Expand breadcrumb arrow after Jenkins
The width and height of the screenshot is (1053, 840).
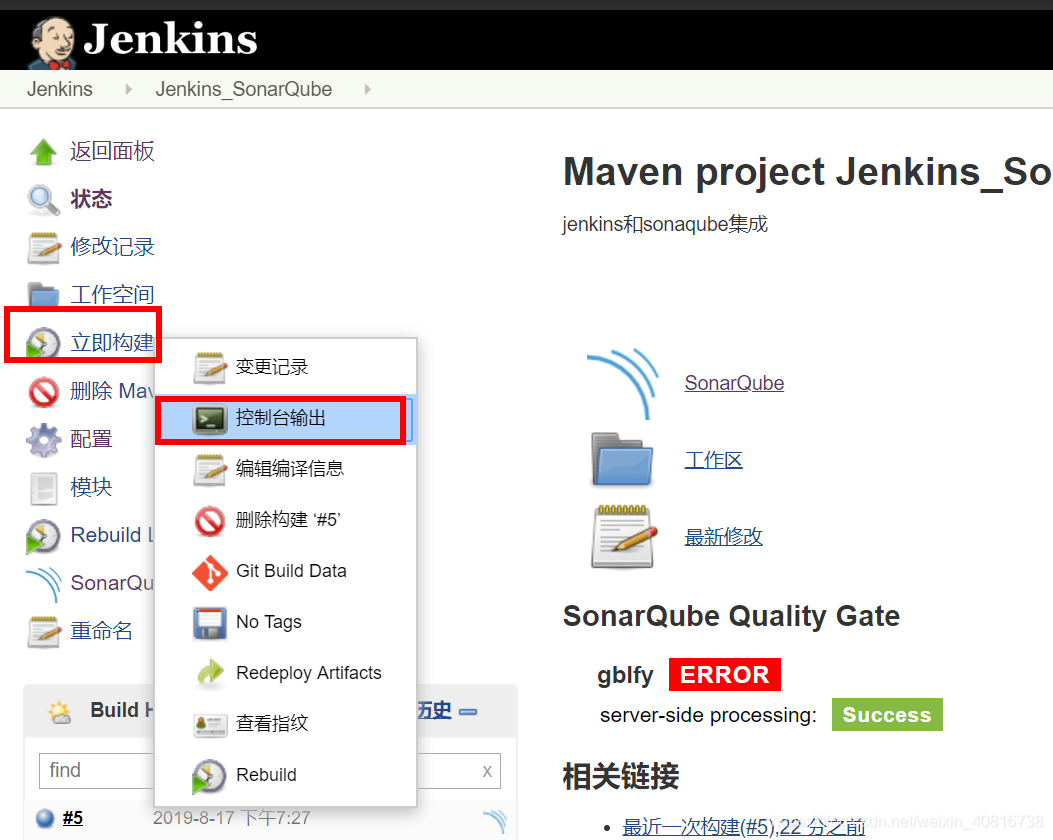tap(128, 89)
